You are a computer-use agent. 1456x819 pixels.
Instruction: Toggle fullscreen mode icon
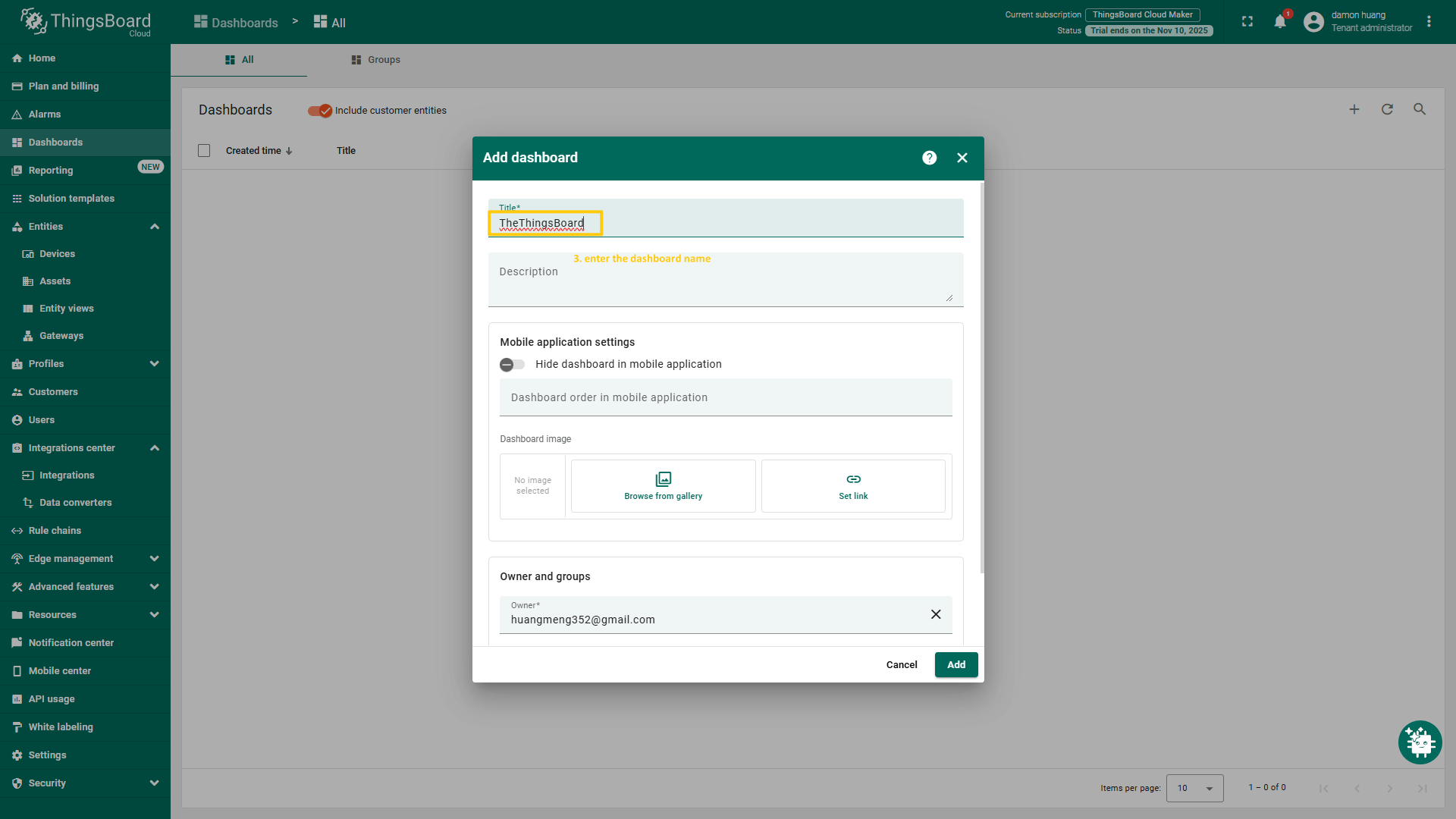click(x=1247, y=22)
